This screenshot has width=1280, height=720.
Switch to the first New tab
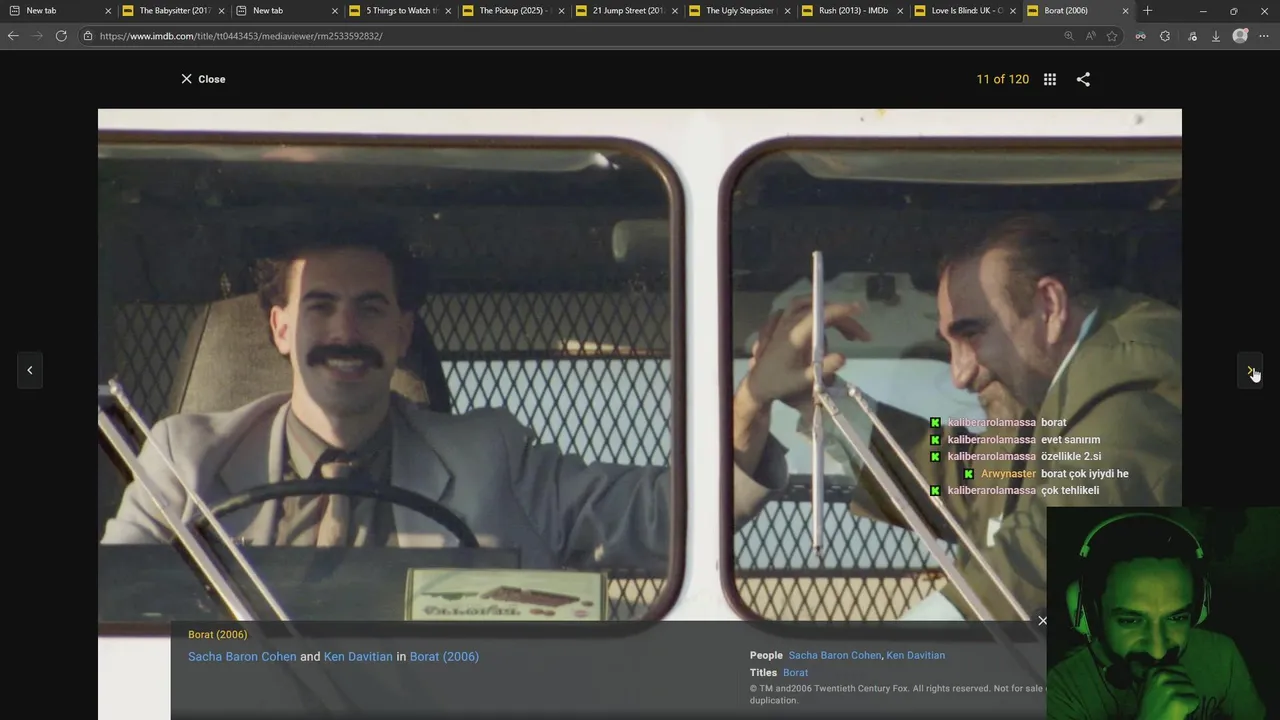[x=58, y=11]
